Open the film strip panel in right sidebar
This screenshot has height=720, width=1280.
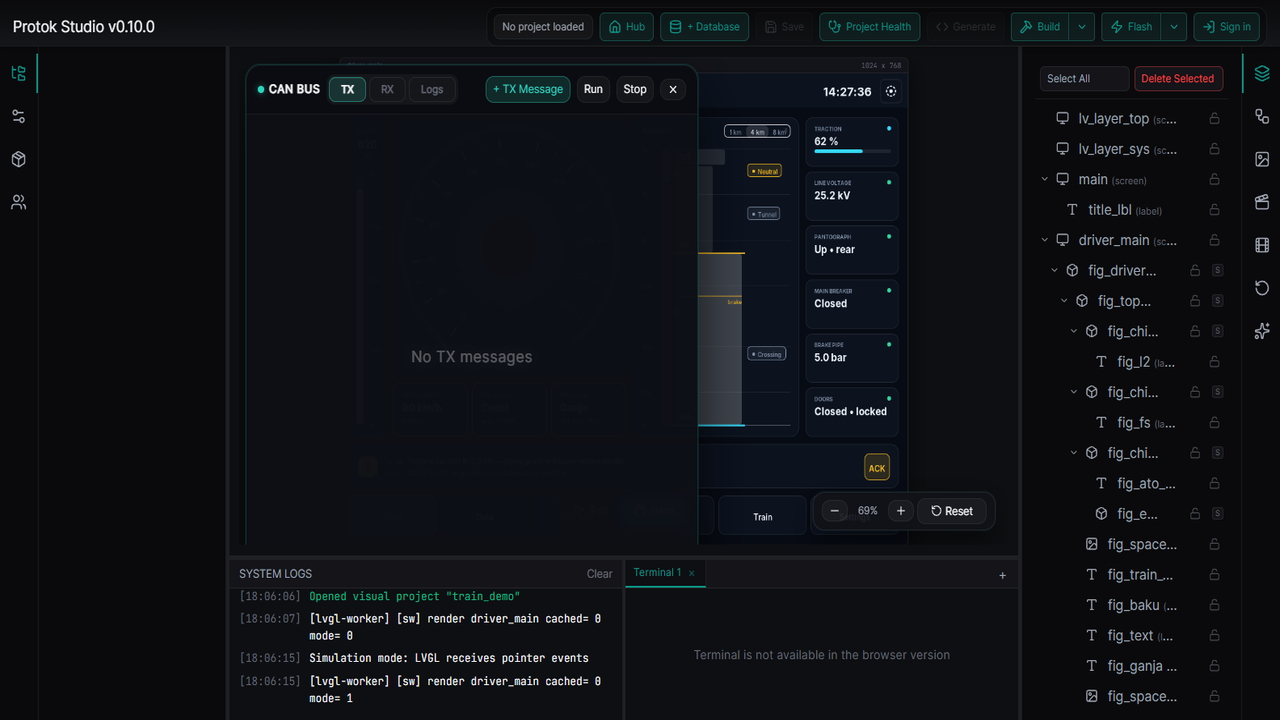[1262, 245]
